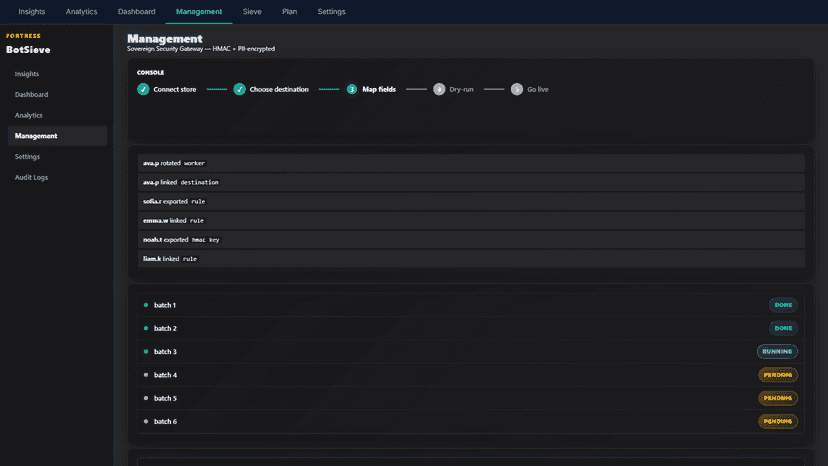Click the RUNNING badge for batch 3

point(777,351)
